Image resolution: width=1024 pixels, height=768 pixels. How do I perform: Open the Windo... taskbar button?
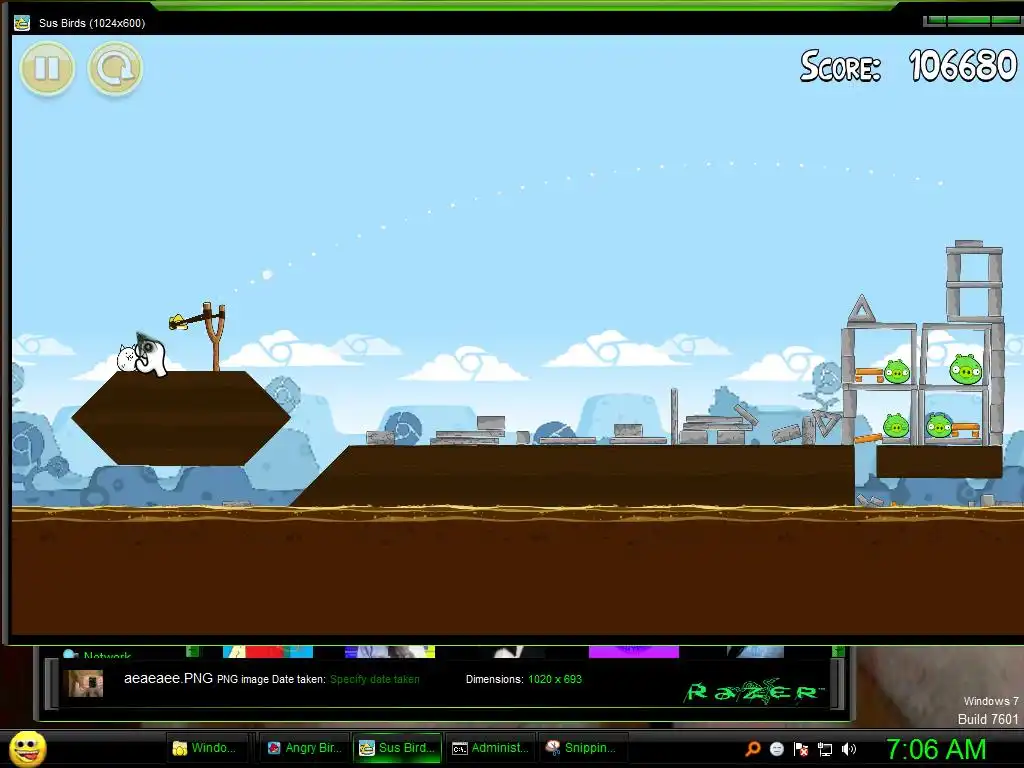coord(207,748)
